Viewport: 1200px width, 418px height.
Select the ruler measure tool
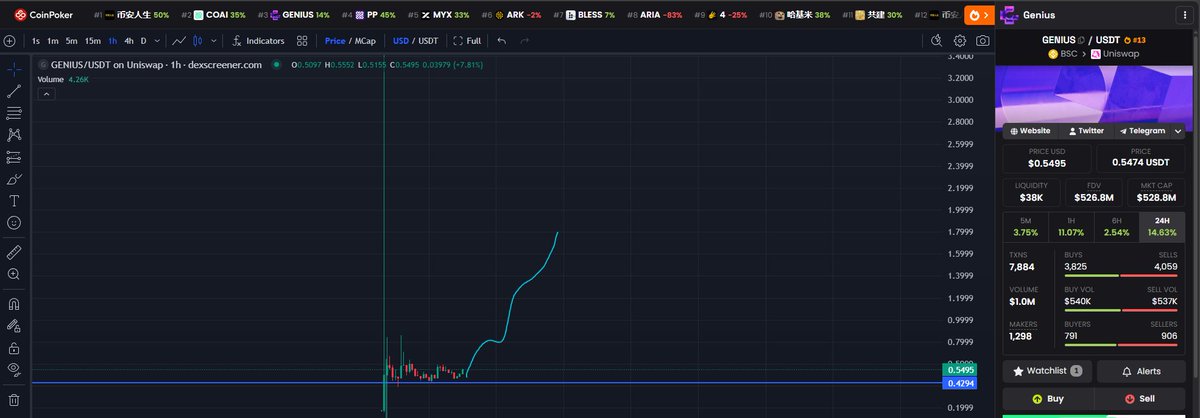point(14,252)
